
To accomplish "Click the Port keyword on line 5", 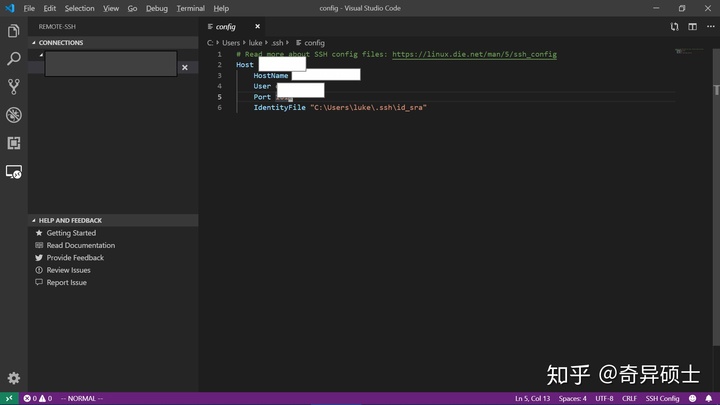I will (262, 97).
